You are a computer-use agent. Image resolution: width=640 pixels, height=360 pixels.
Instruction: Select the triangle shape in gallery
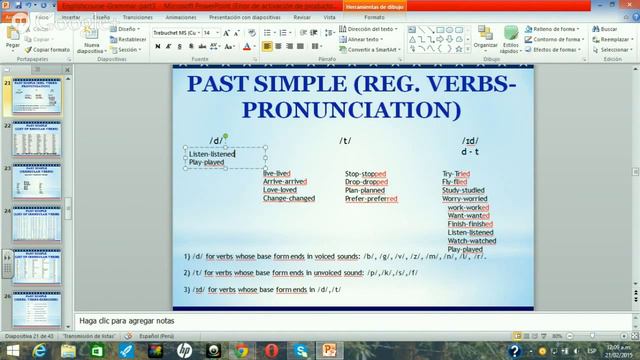pyautogui.click(x=412, y=40)
